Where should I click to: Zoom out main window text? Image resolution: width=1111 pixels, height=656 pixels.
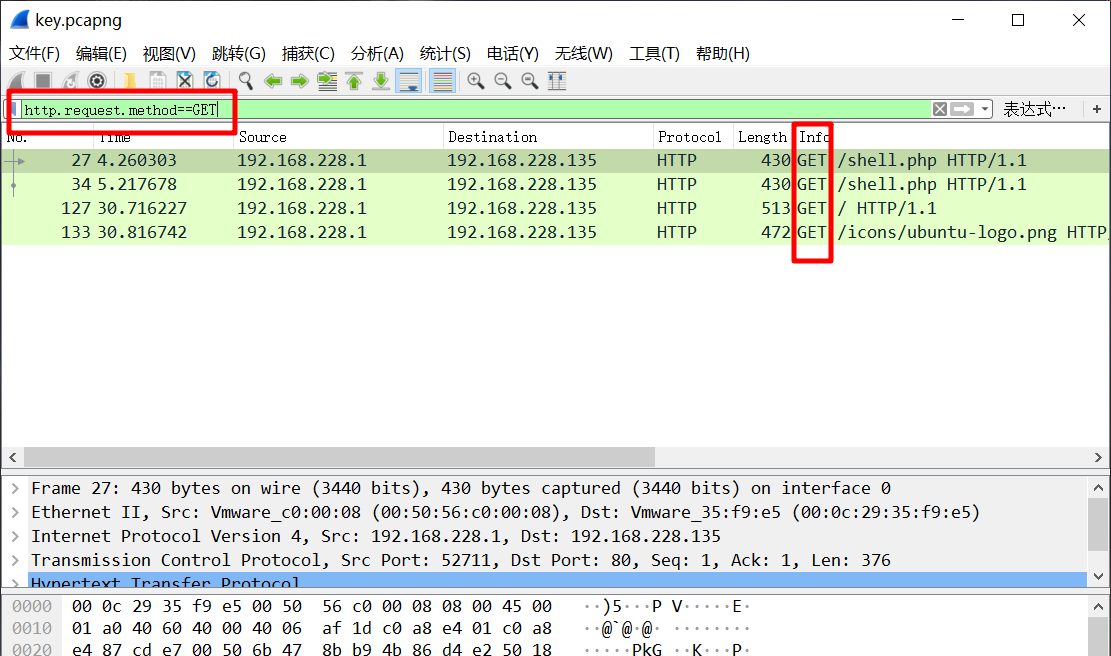(x=502, y=81)
